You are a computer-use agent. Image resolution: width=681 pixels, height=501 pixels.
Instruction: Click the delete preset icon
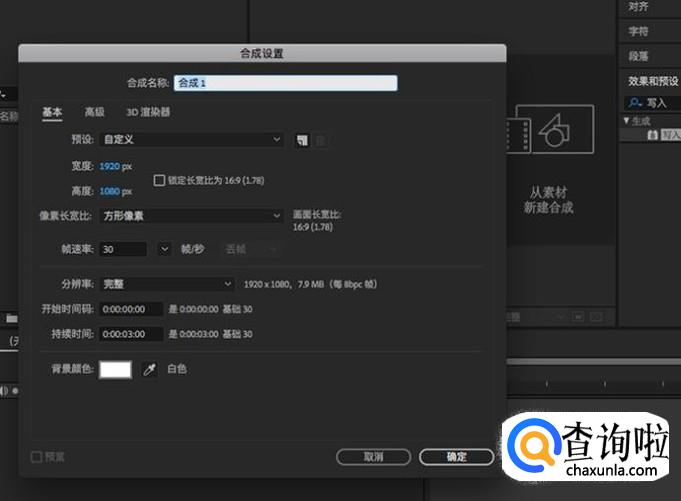coord(321,140)
